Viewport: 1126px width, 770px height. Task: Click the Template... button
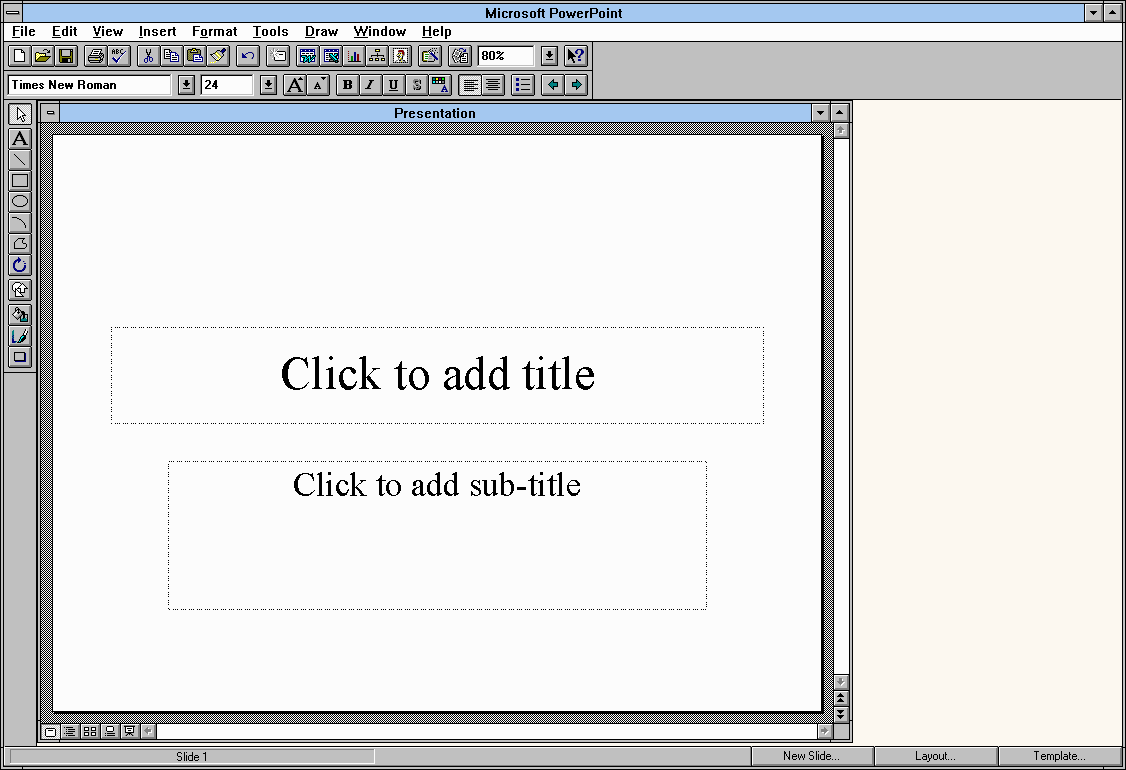[x=1059, y=756]
